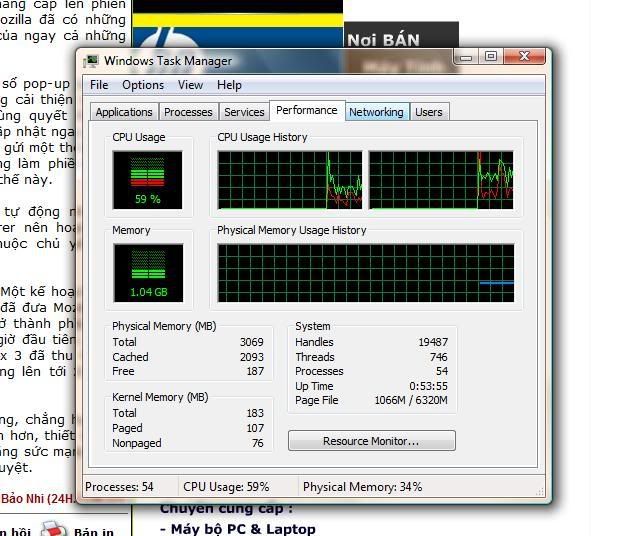Switch to the Processes tab
The height and width of the screenshot is (536, 640).
188,112
